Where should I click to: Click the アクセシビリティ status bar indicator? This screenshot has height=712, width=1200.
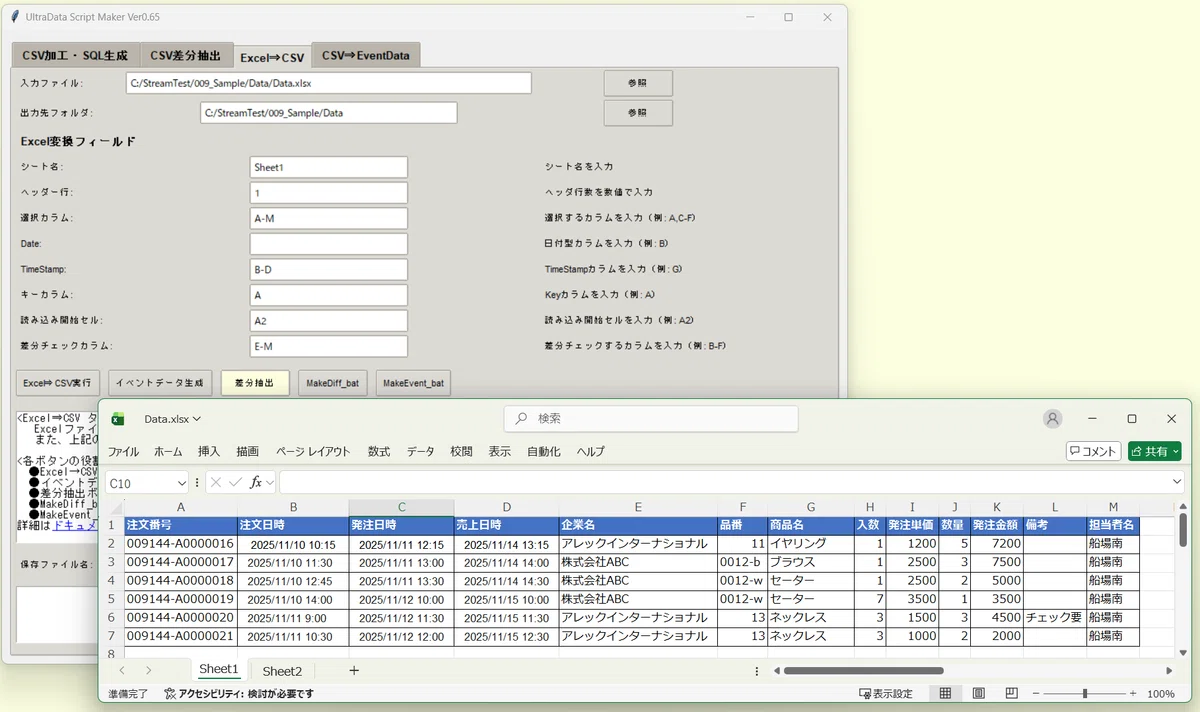pyautogui.click(x=239, y=693)
